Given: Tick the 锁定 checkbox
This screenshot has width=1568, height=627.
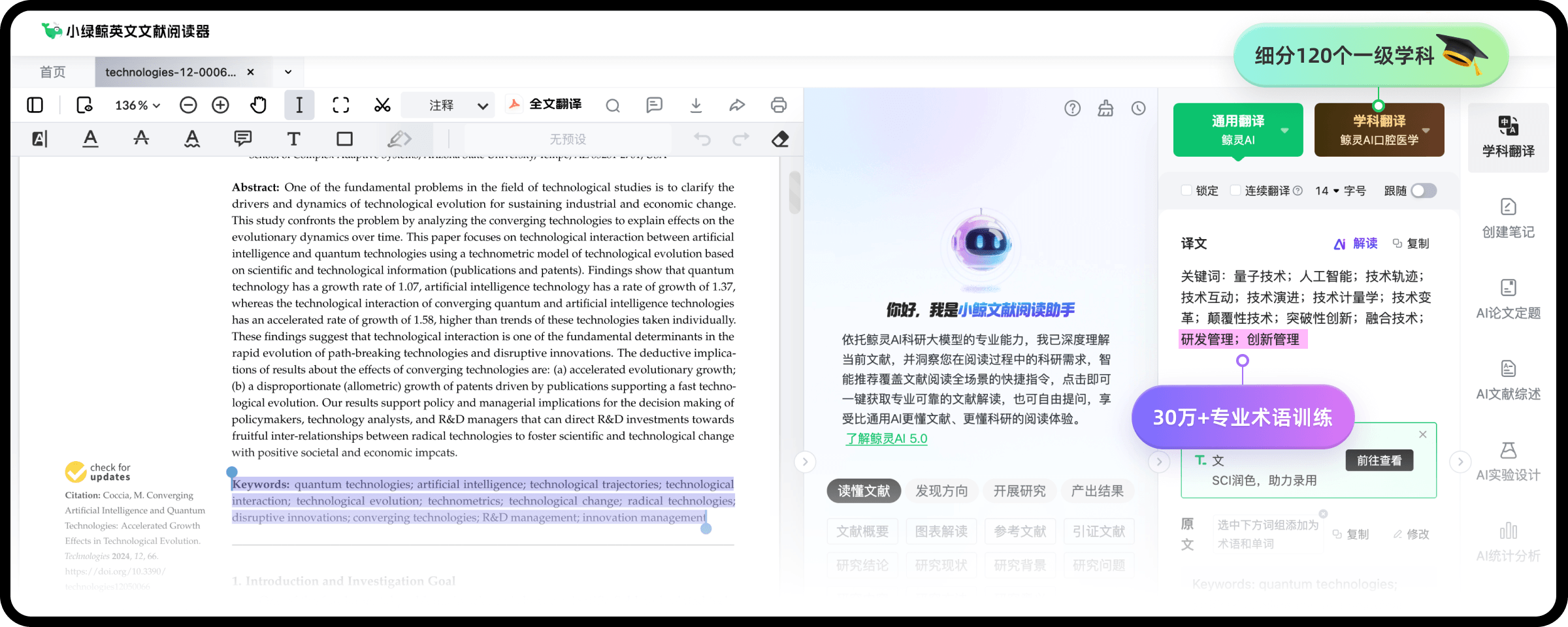Looking at the screenshot, I should tap(1186, 190).
